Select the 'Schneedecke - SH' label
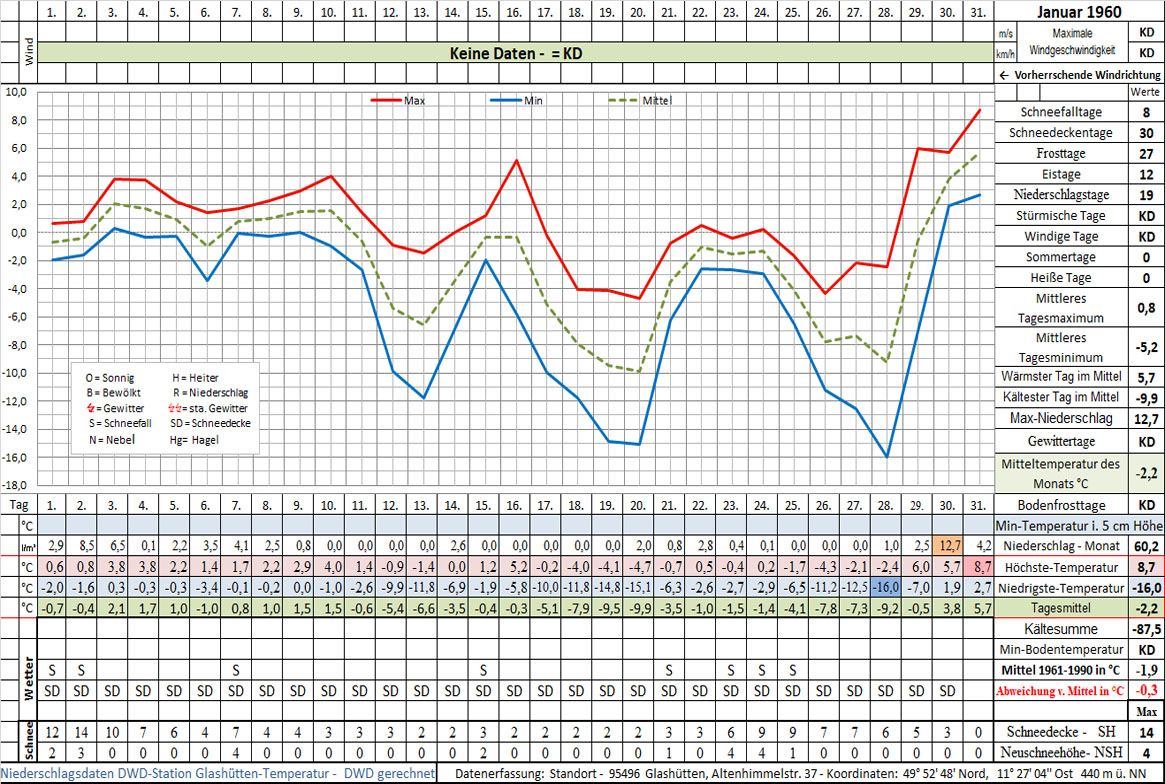Screen dimensions: 1165x784 1061,732
